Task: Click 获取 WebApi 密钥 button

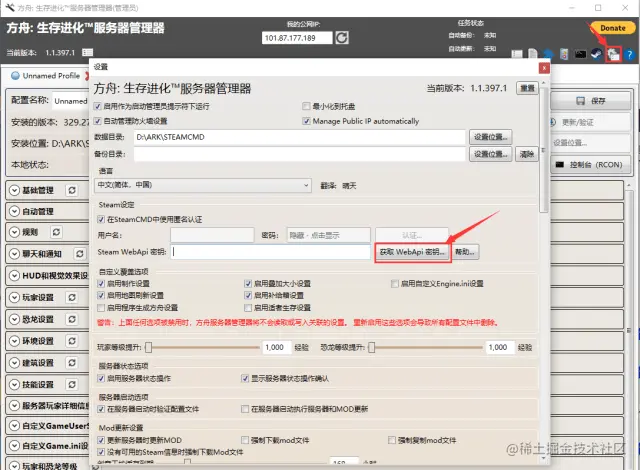Action: (412, 252)
